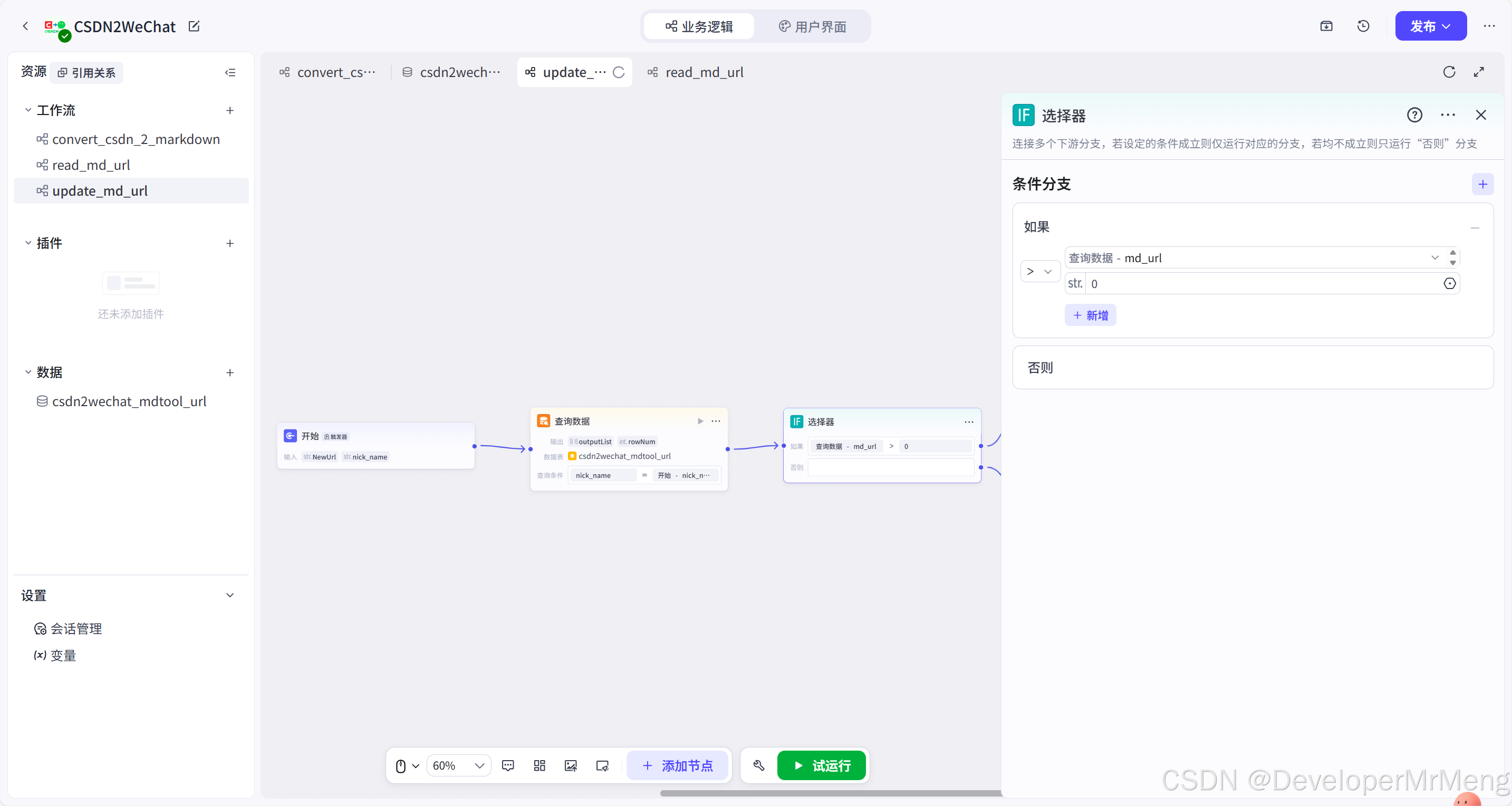The height and width of the screenshot is (806, 1512).
Task: Click the str value input field containing 0
Action: click(x=1262, y=284)
